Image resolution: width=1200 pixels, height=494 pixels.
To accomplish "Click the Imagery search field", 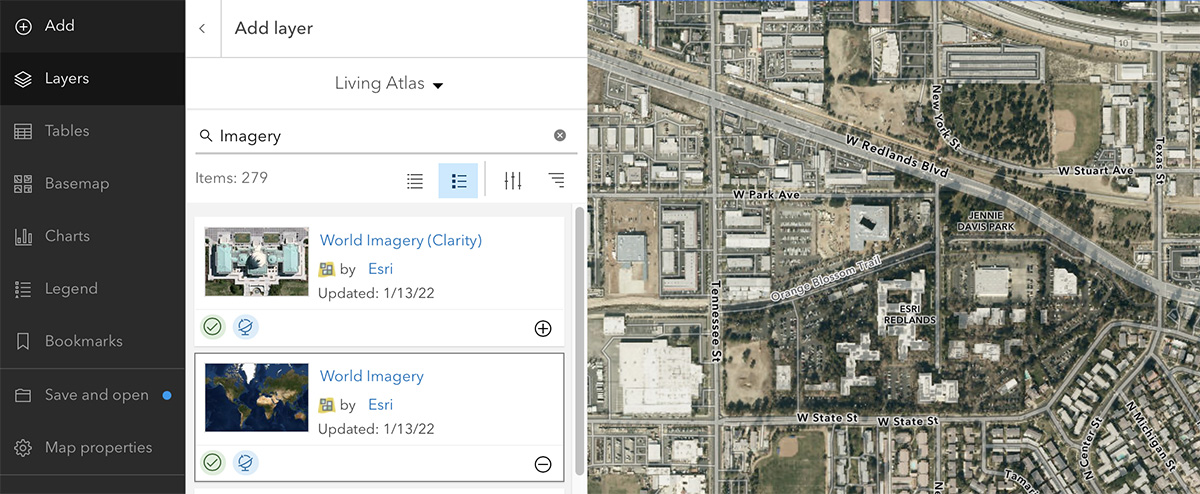I will pyautogui.click(x=380, y=136).
